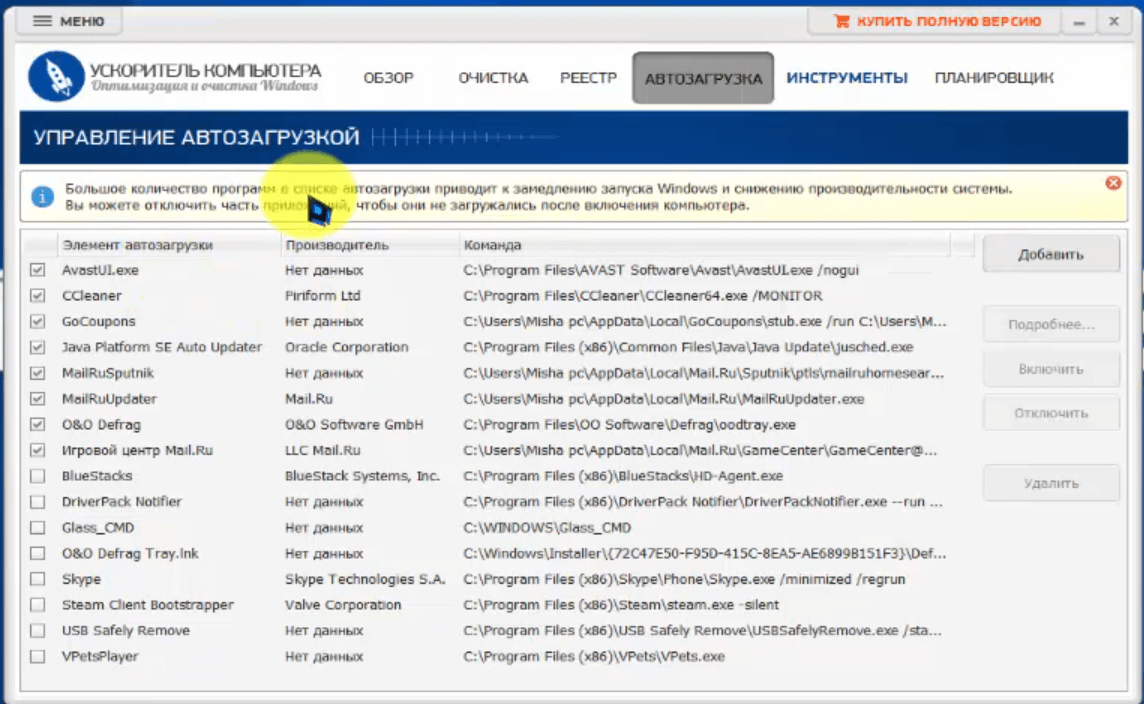Click the shopping cart buy icon
1144x704 pixels.
click(842, 21)
